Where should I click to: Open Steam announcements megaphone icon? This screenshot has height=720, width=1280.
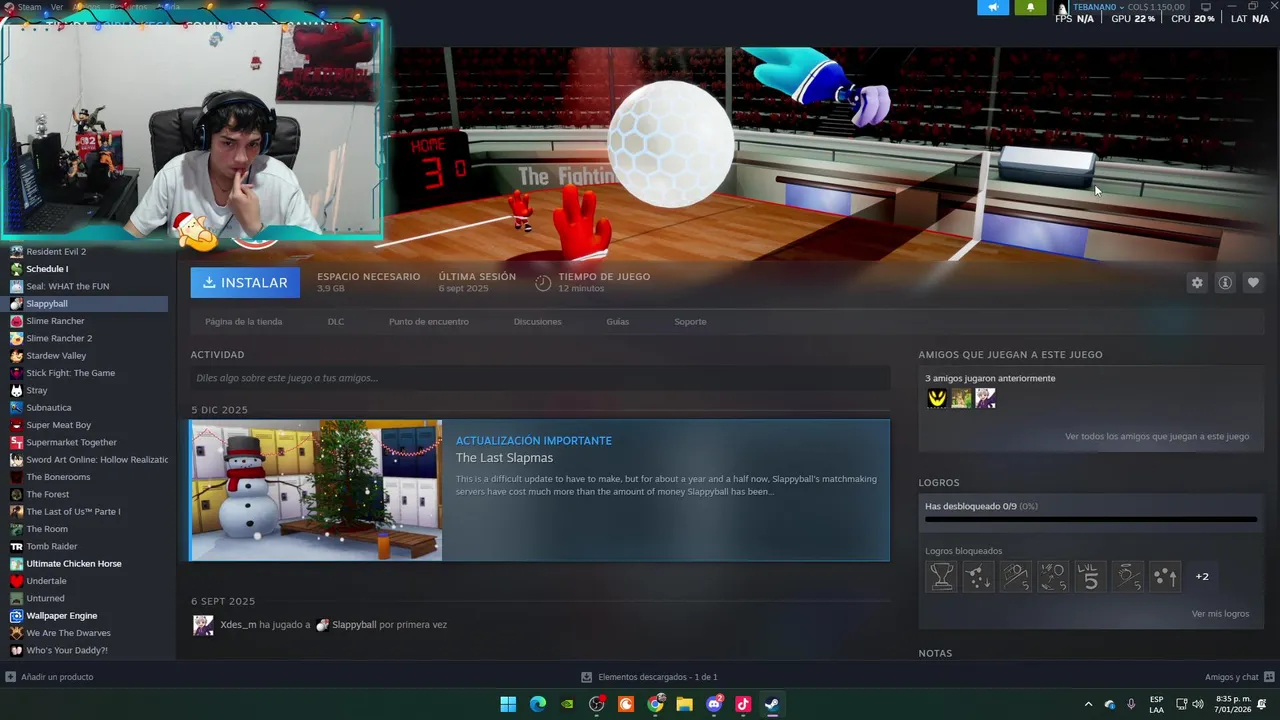click(x=993, y=7)
